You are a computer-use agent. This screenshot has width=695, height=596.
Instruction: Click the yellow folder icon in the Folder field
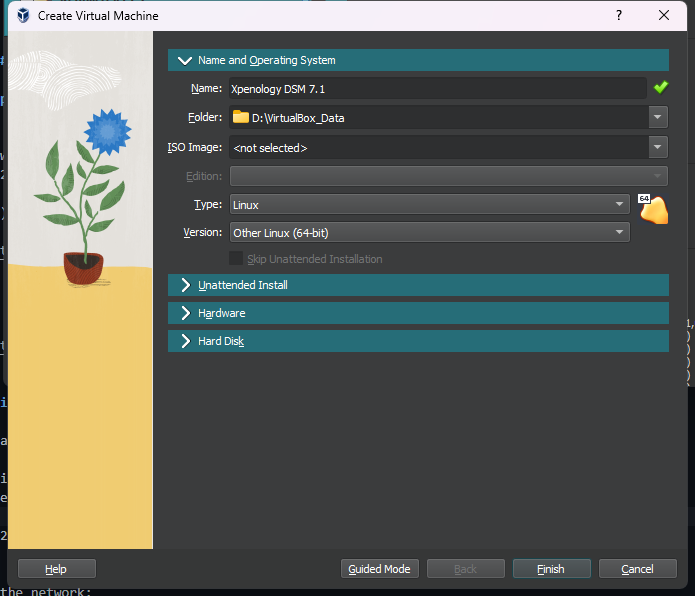pos(241,117)
